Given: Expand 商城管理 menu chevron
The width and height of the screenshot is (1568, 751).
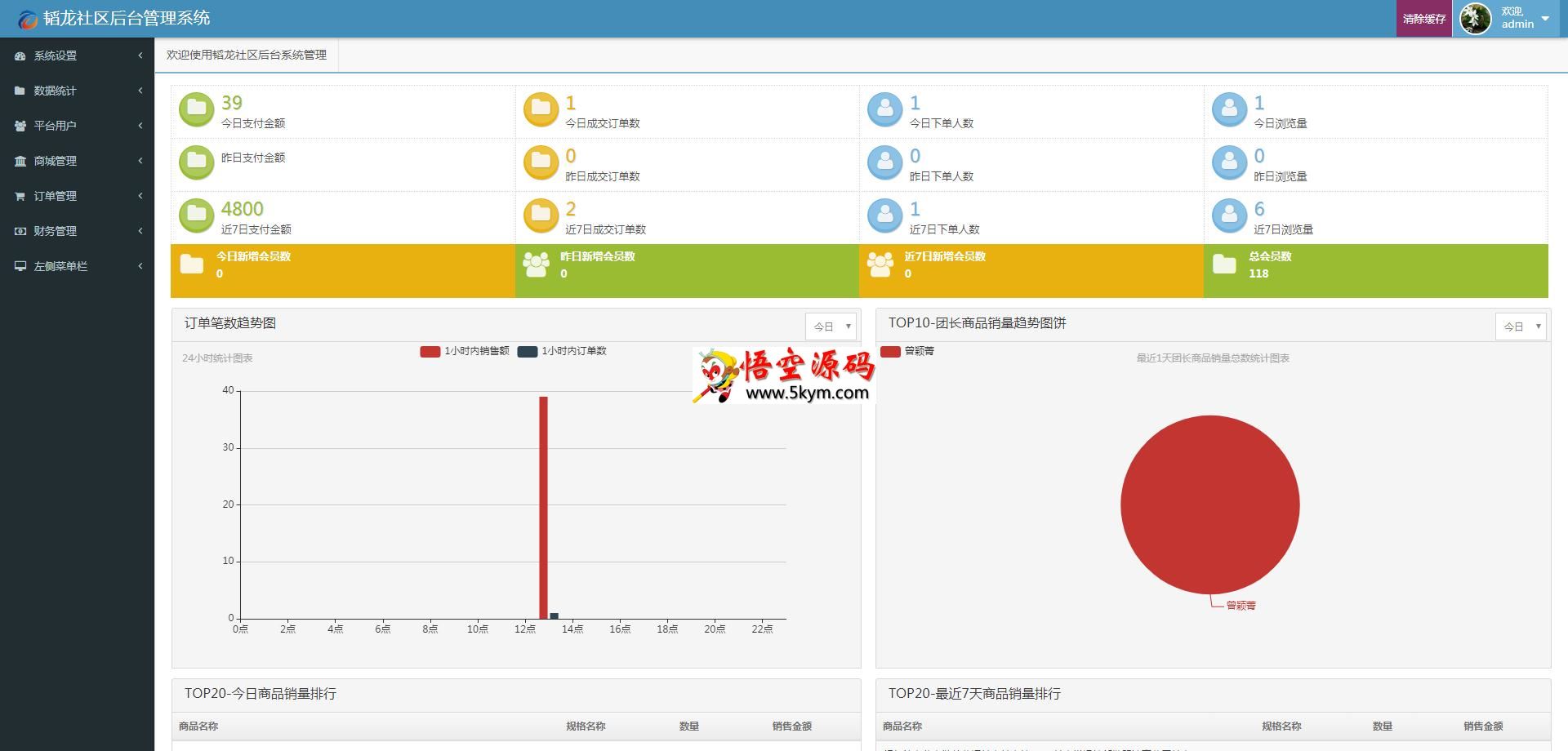Looking at the screenshot, I should click(140, 161).
